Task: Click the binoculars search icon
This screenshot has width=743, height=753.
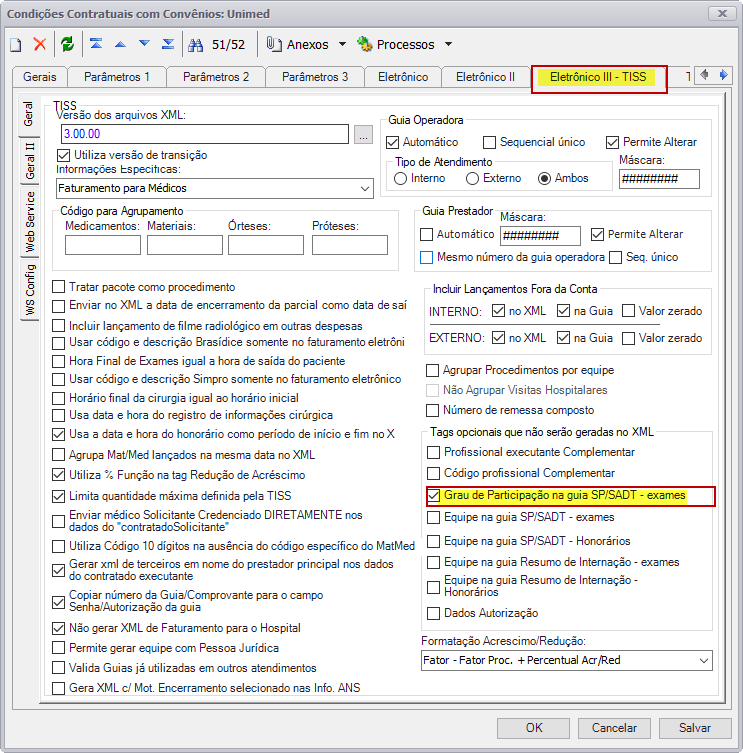Action: tap(195, 45)
